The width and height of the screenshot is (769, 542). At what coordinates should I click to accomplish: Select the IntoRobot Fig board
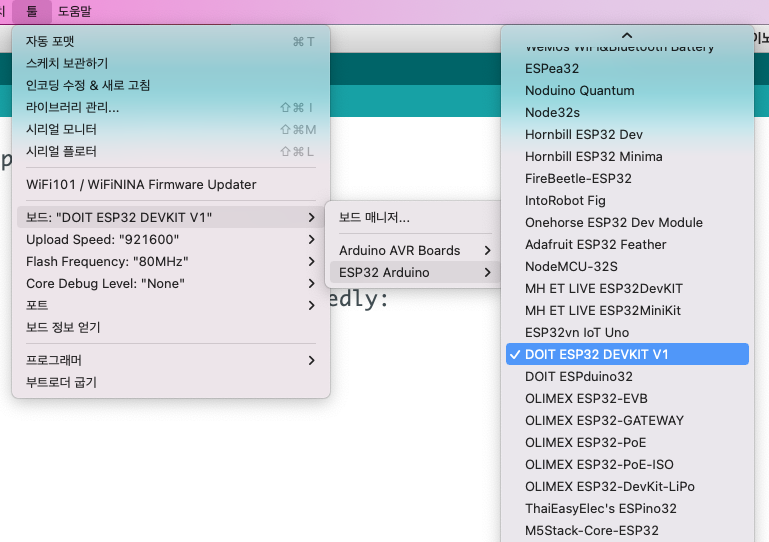click(x=627, y=201)
